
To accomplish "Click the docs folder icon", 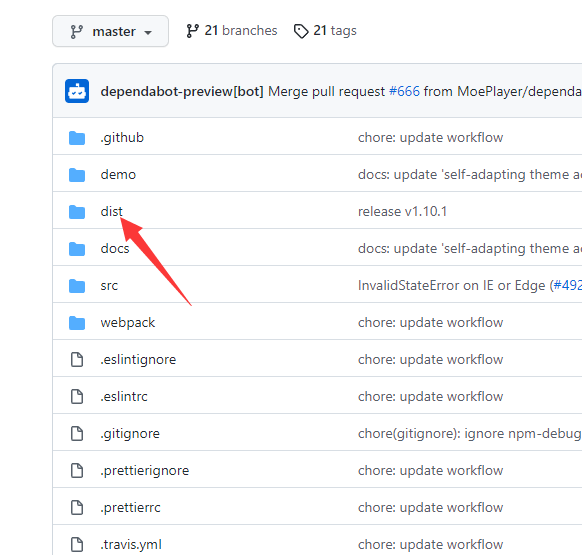I will (x=77, y=249).
